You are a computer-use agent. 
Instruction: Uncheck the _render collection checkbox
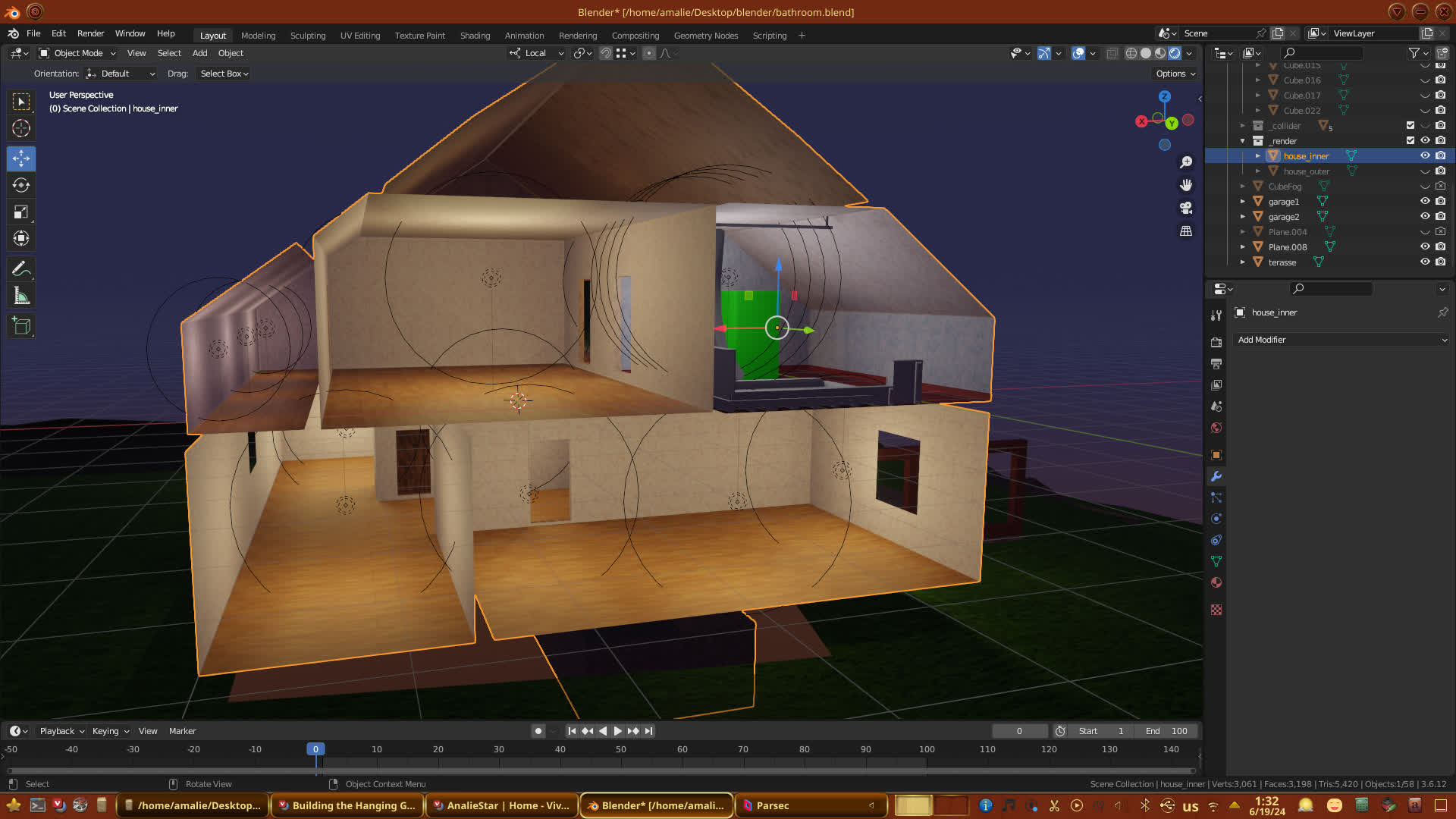(1410, 140)
